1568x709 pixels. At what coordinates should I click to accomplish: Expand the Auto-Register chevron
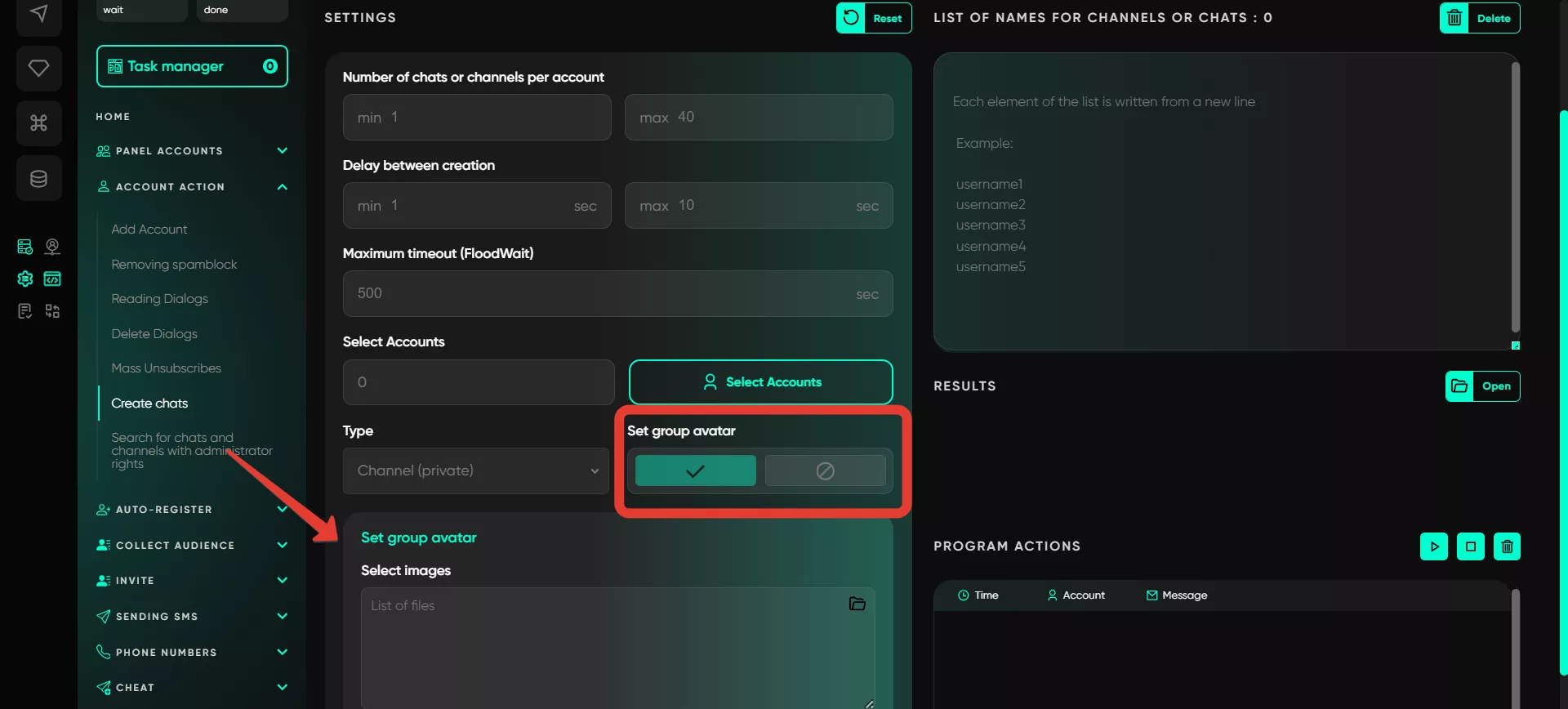point(282,509)
